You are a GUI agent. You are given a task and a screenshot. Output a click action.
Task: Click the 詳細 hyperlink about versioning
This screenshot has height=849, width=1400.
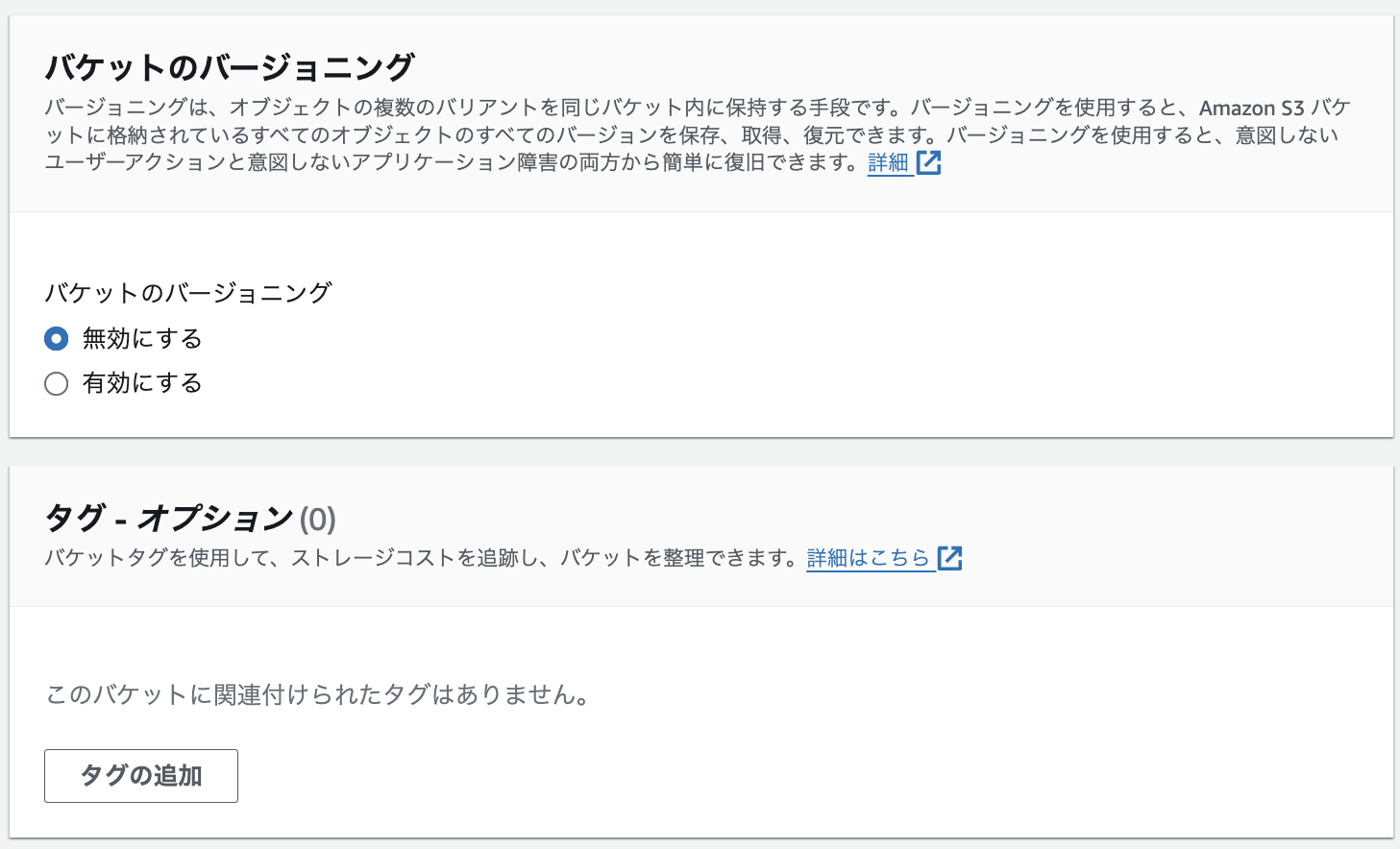[889, 163]
